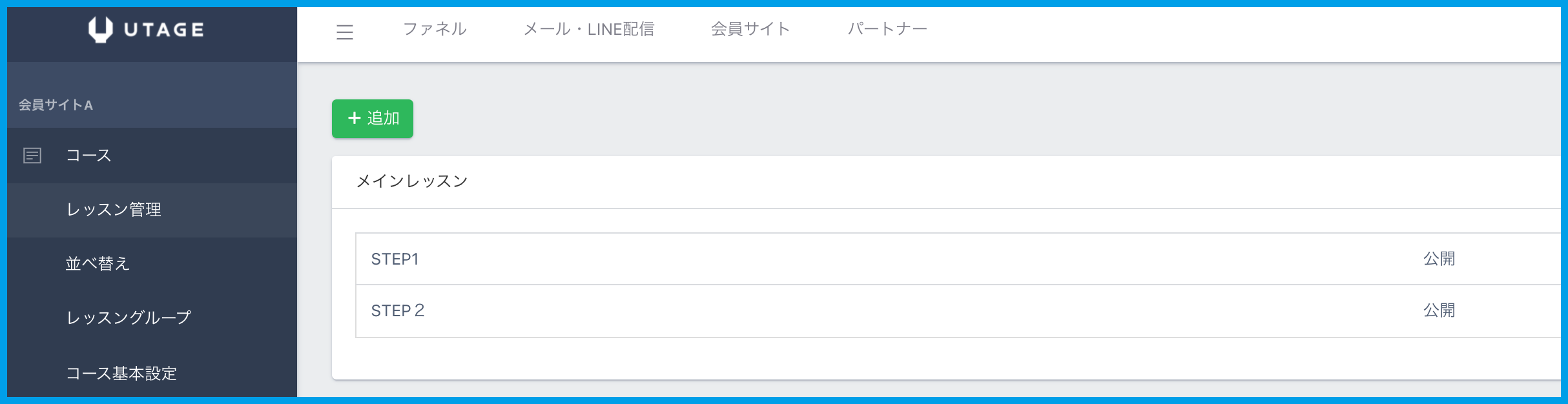Click the UTAGE shield logo icon
This screenshot has height=404, width=1568.
tap(100, 30)
